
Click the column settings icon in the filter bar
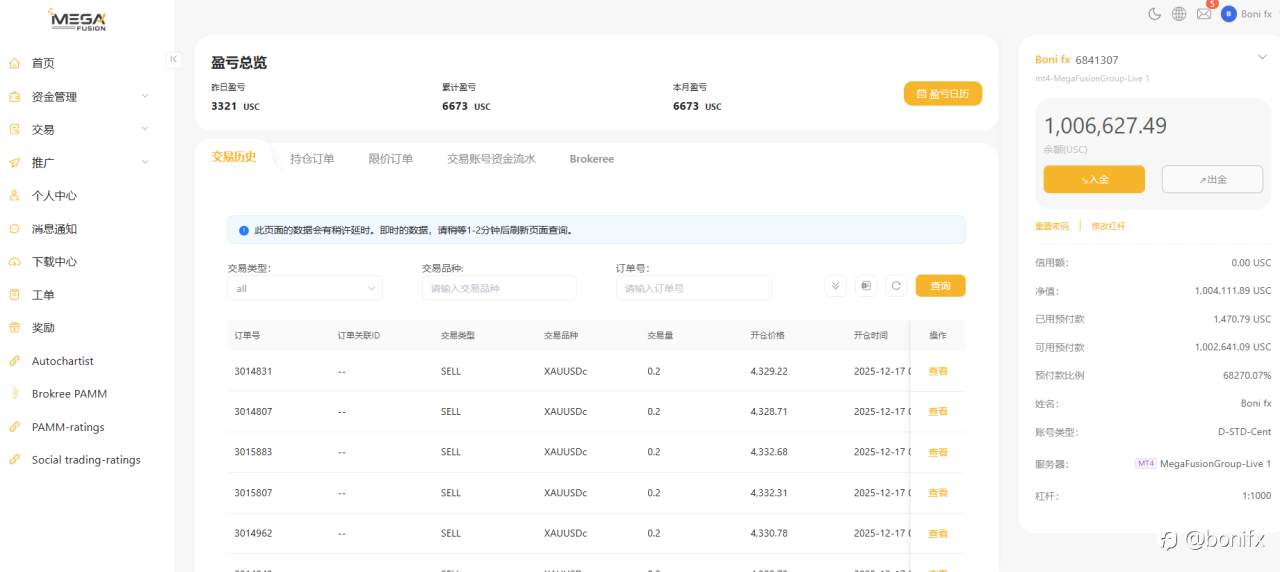[x=866, y=286]
